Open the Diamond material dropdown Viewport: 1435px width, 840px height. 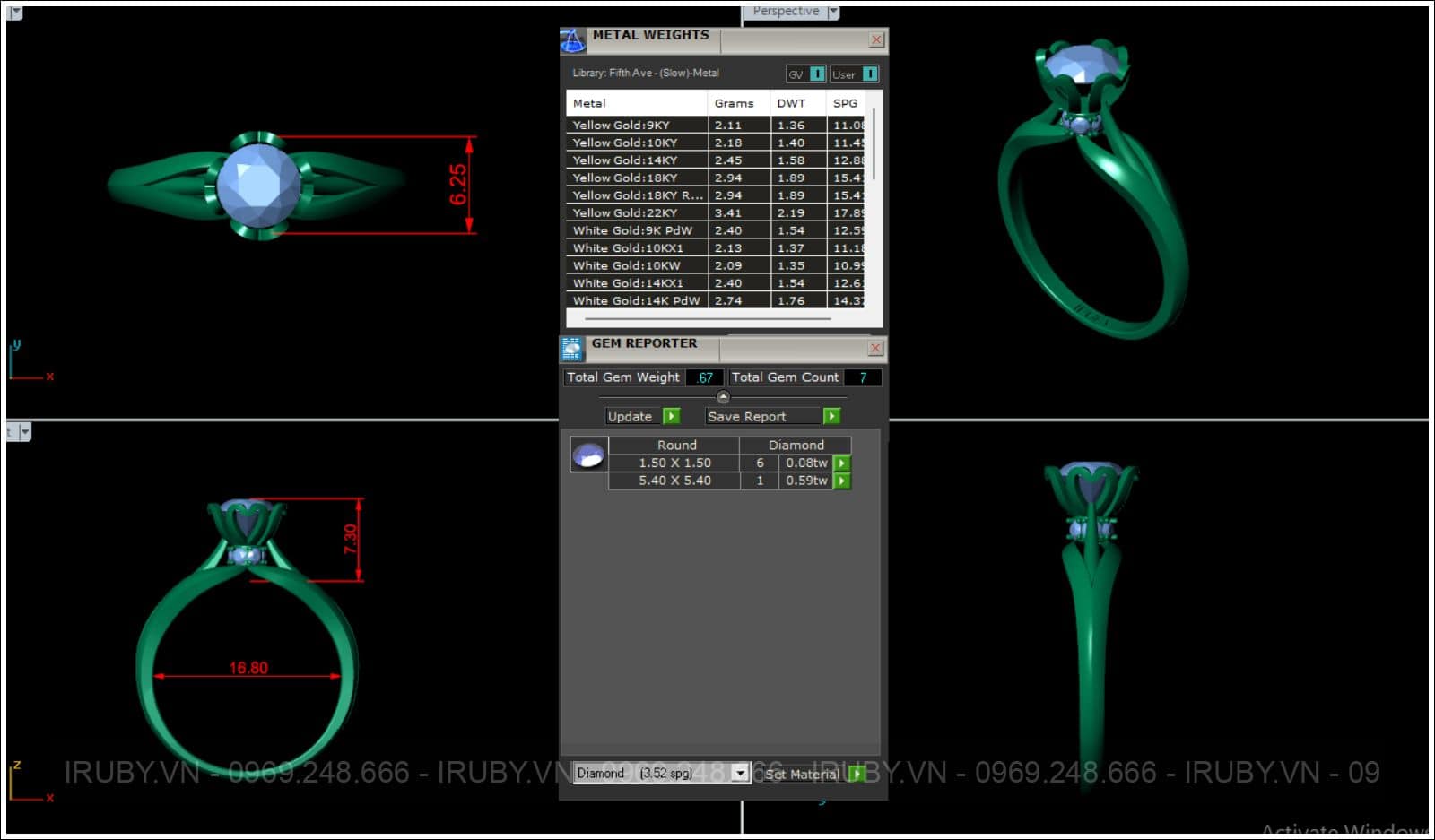click(x=740, y=773)
